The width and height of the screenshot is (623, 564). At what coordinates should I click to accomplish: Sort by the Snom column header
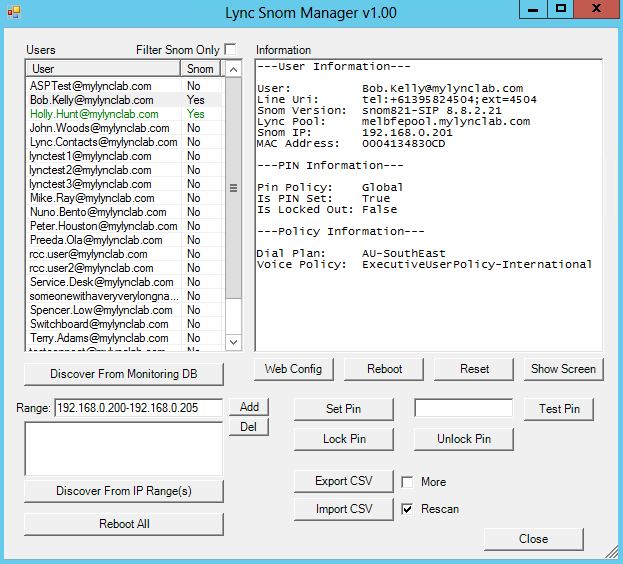pyautogui.click(x=201, y=69)
